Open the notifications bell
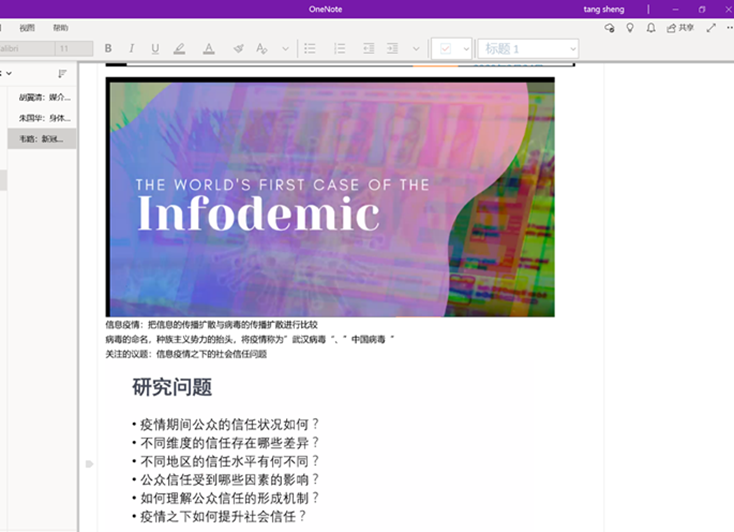This screenshot has width=734, height=532. coord(651,28)
